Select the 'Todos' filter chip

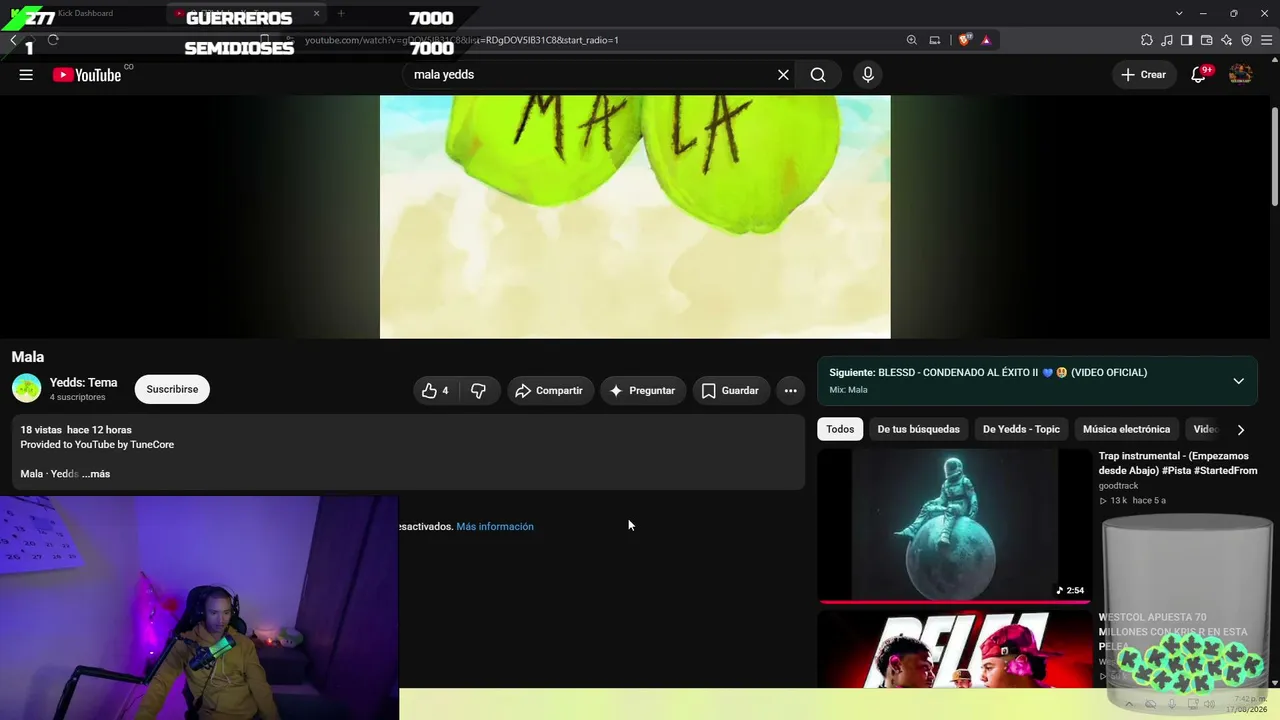coord(840,430)
